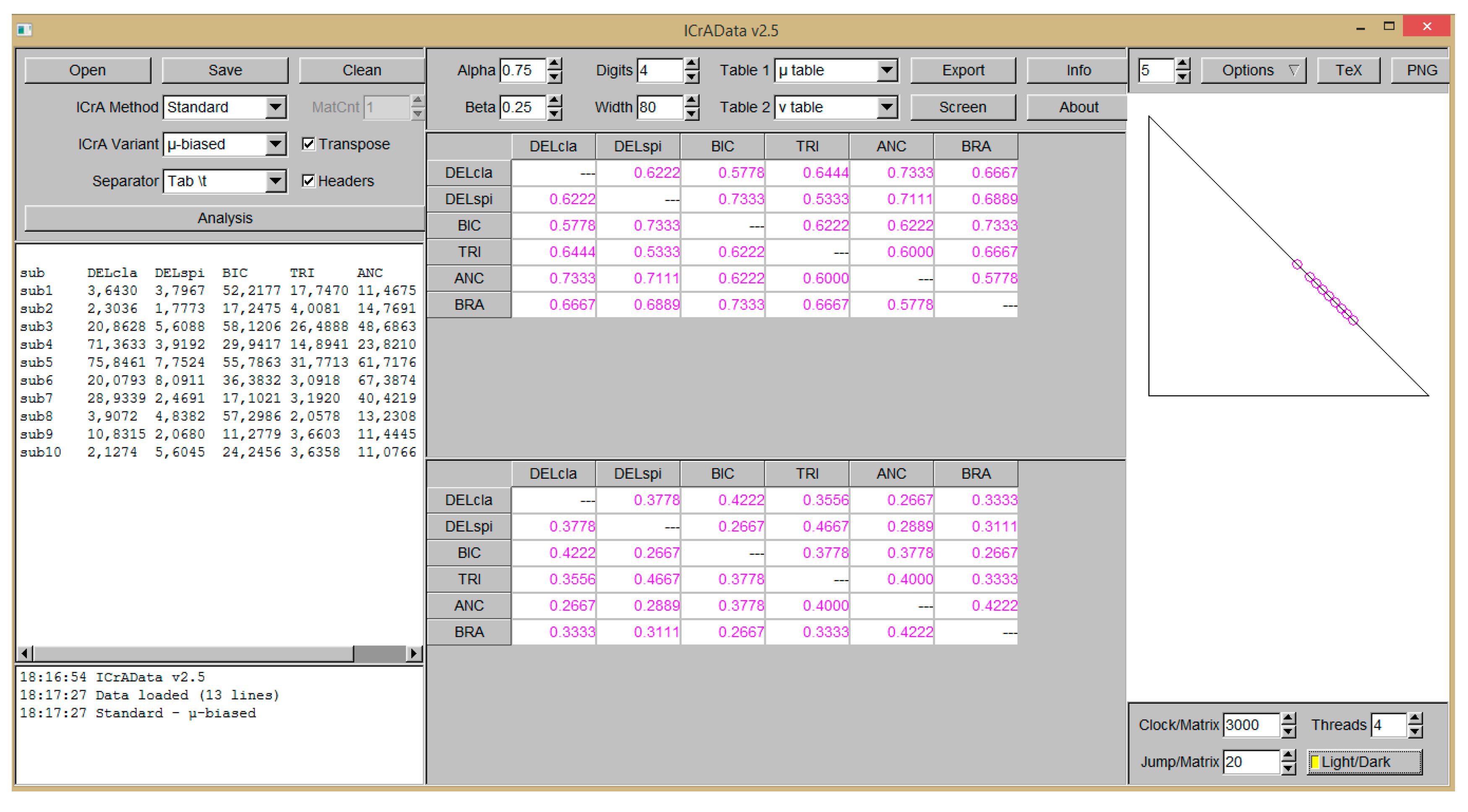Open the Table 1 μ table dropdown
This screenshot has width=1468, height=812.
886,70
